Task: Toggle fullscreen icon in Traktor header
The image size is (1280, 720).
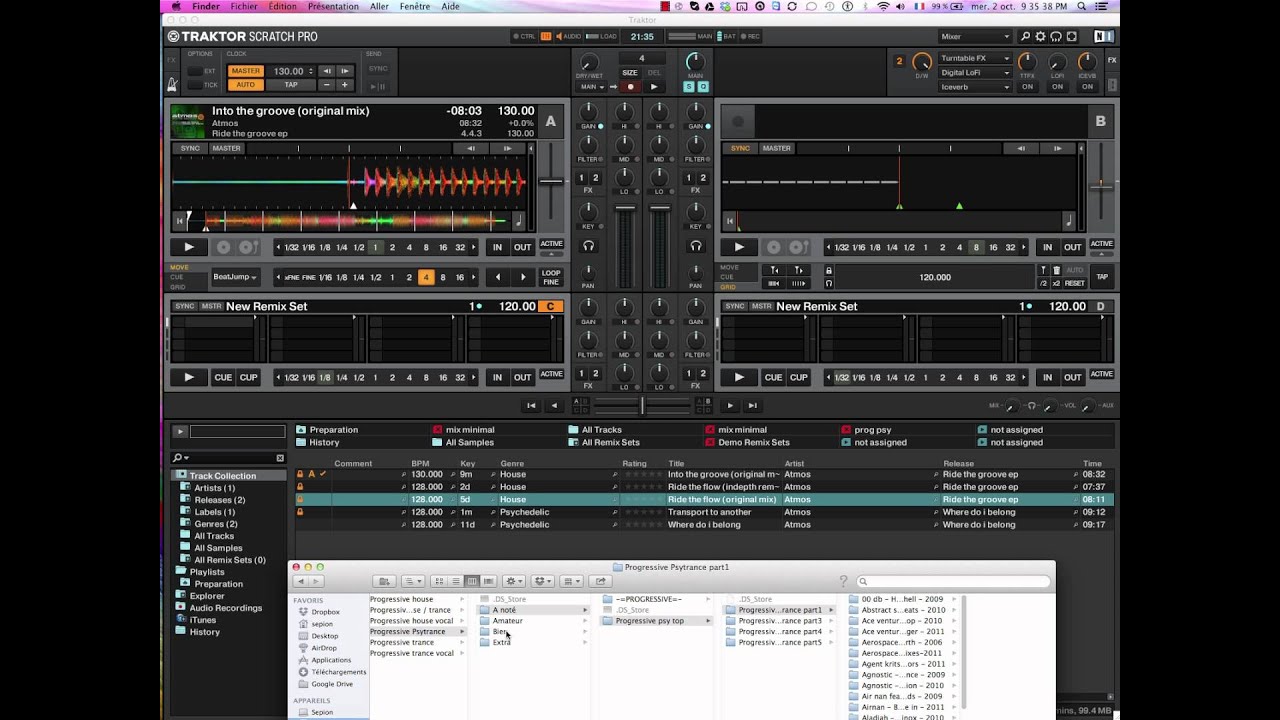Action: pos(1072,37)
